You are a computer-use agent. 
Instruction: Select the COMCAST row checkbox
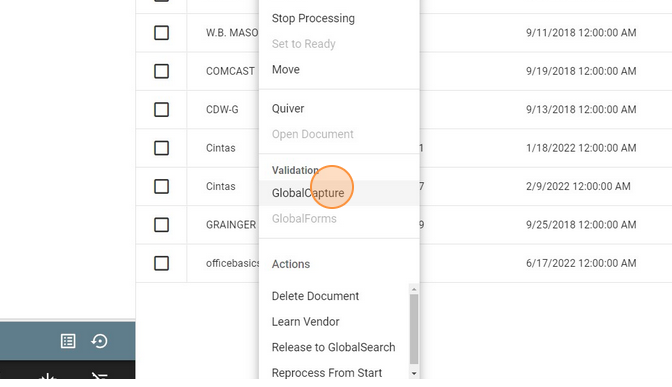pos(162,71)
